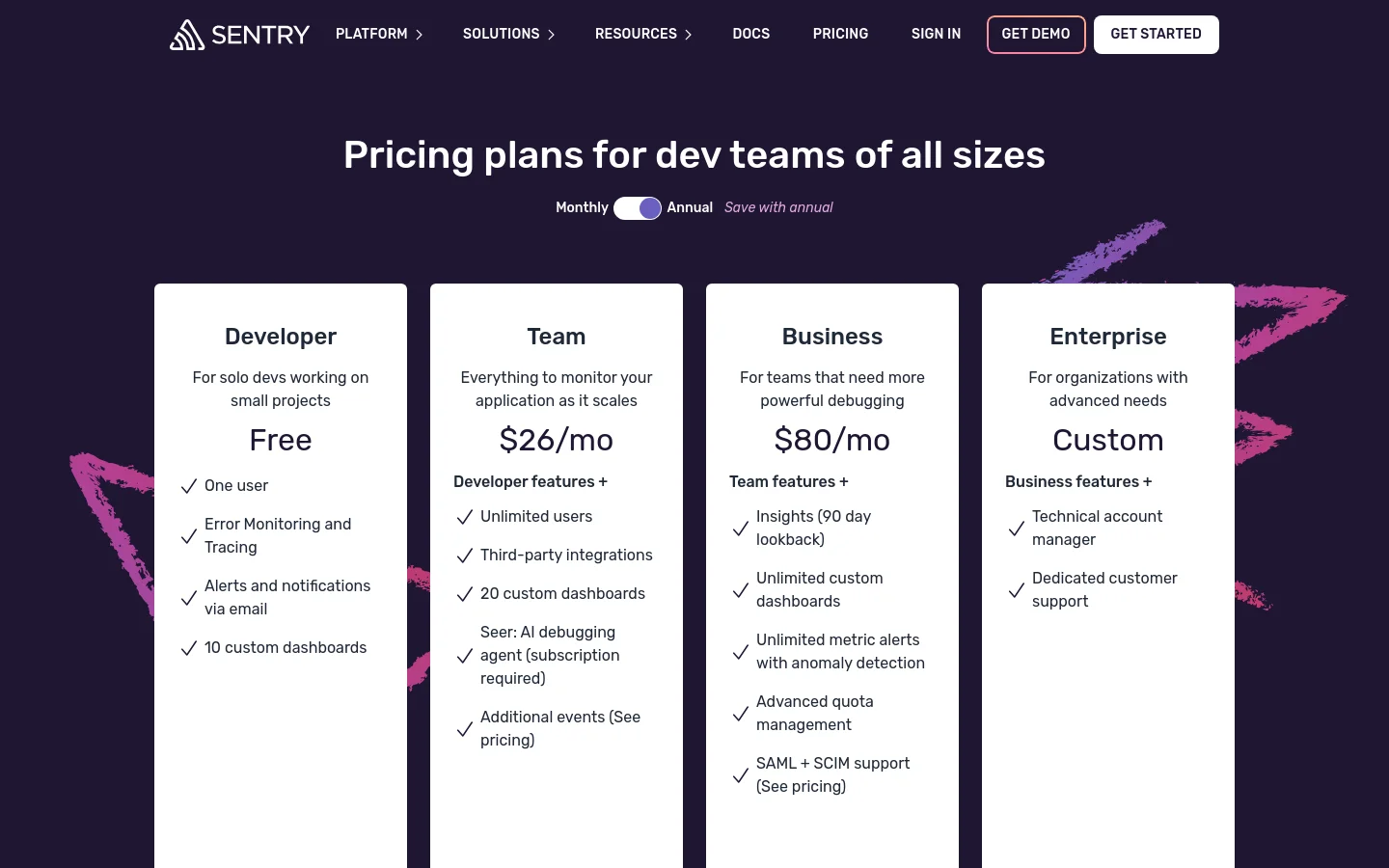Viewport: 1389px width, 868px height.
Task: Click 'Pricing plans for dev teams' headline
Action: click(x=694, y=155)
